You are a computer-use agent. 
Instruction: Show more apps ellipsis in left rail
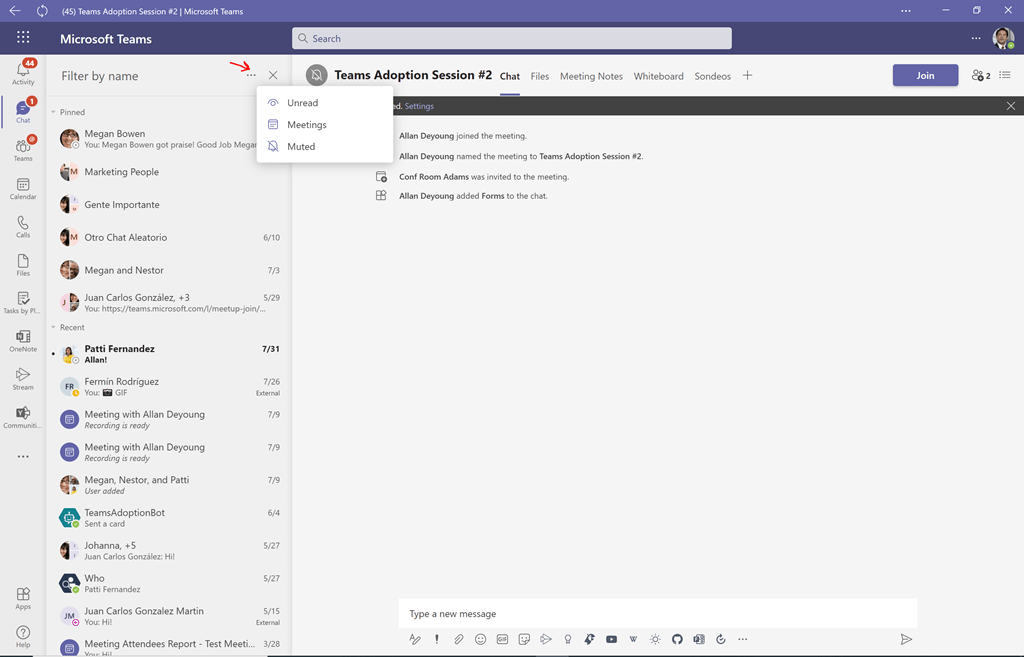pyautogui.click(x=23, y=457)
